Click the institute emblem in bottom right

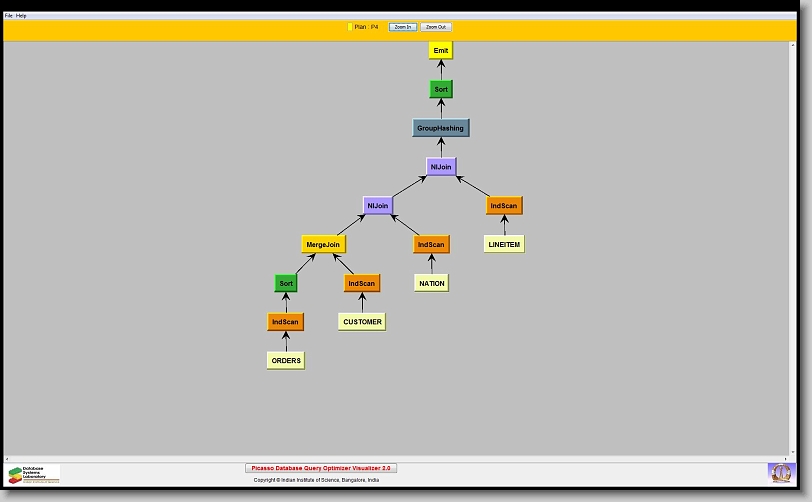tap(780, 472)
